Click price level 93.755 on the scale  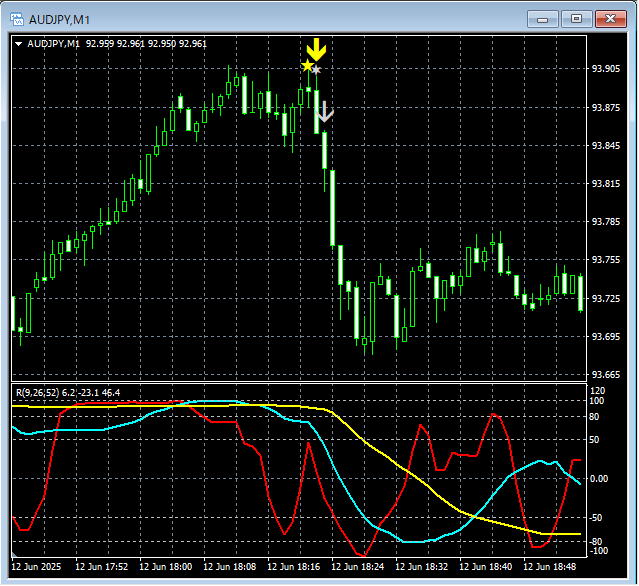[x=606, y=260]
